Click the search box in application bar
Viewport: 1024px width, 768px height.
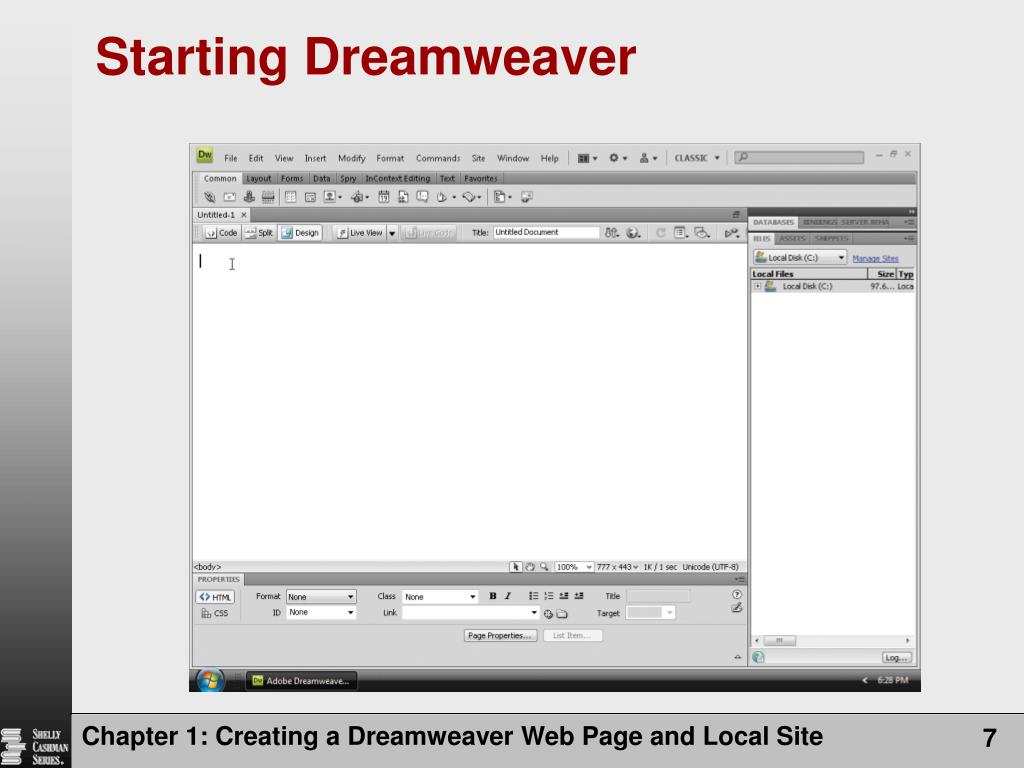tap(799, 157)
